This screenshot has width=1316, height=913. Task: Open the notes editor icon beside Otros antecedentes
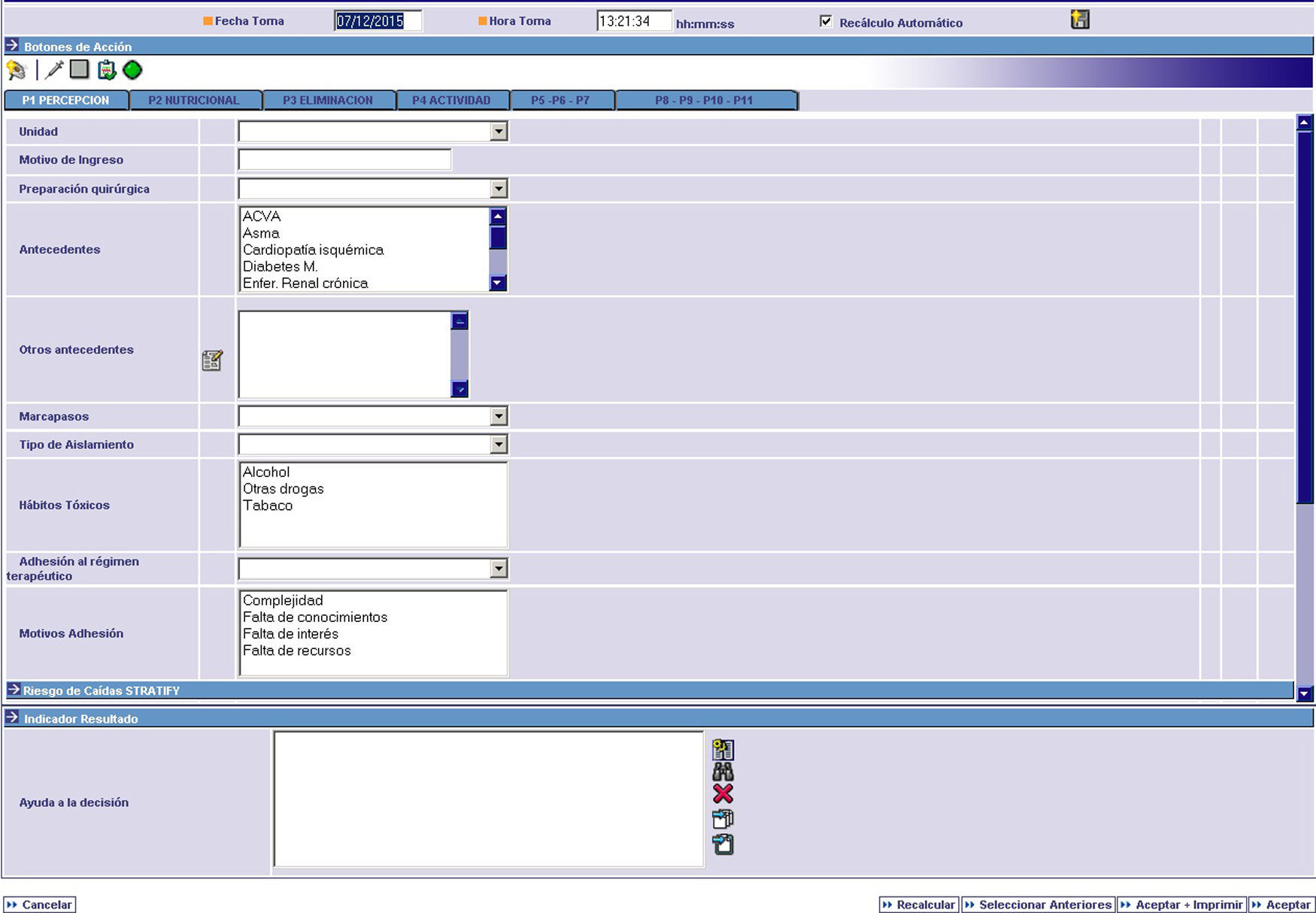point(212,360)
